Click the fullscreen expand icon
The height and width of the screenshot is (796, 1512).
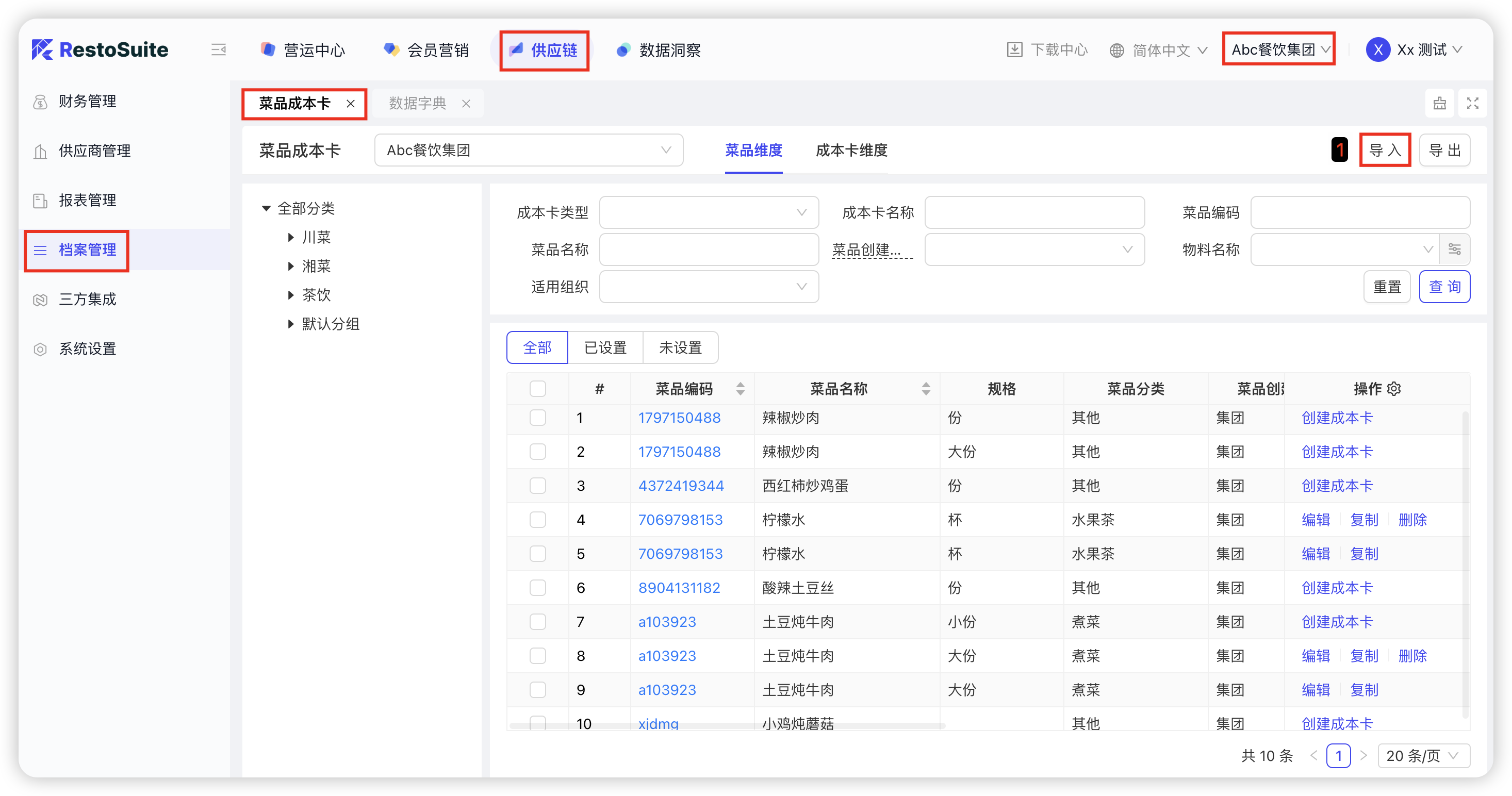click(1472, 103)
